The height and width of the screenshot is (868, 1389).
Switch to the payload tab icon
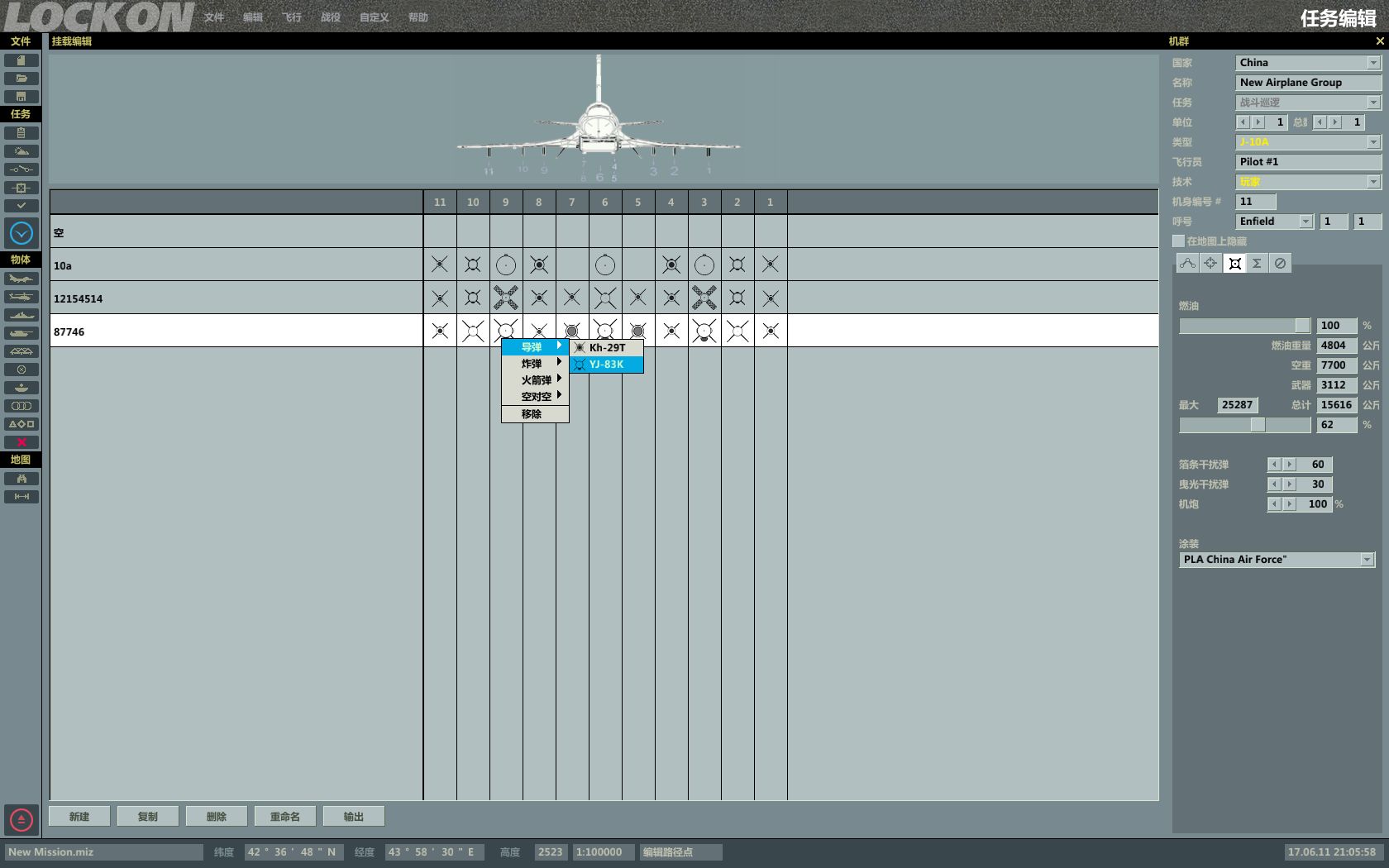1234,264
